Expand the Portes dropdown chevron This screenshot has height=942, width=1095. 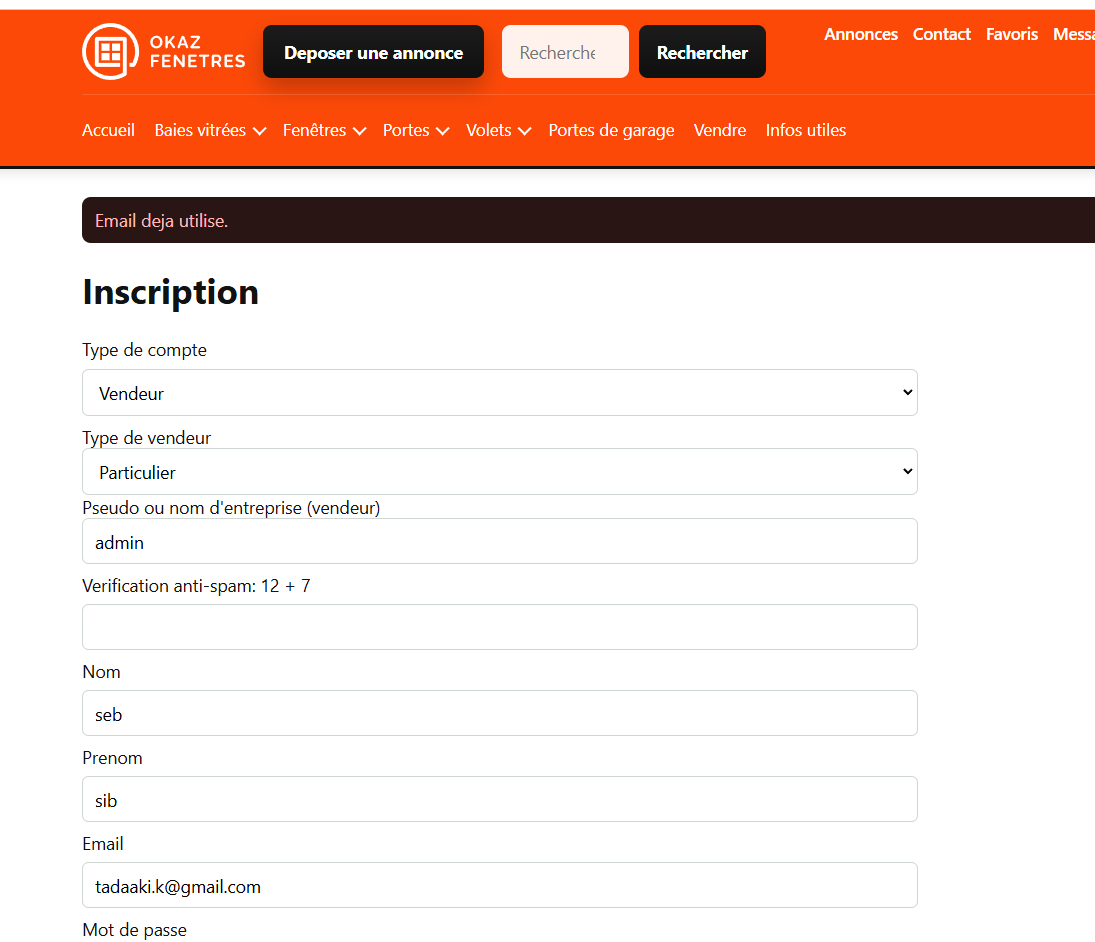pos(442,131)
